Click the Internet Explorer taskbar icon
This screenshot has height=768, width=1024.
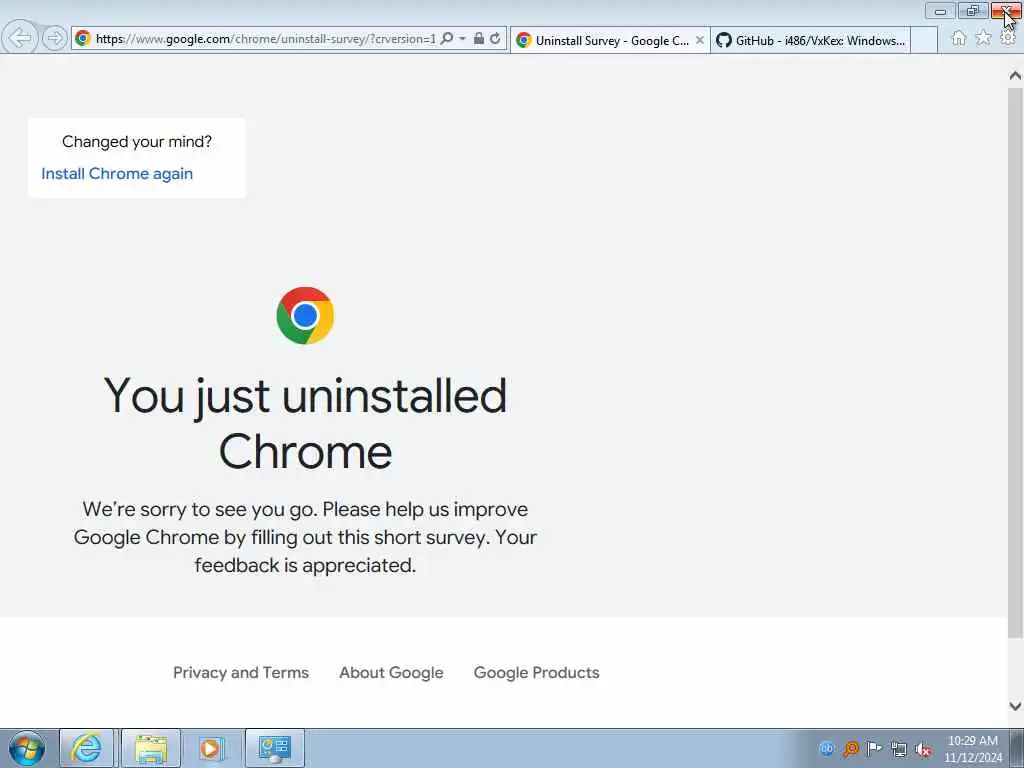coord(86,748)
